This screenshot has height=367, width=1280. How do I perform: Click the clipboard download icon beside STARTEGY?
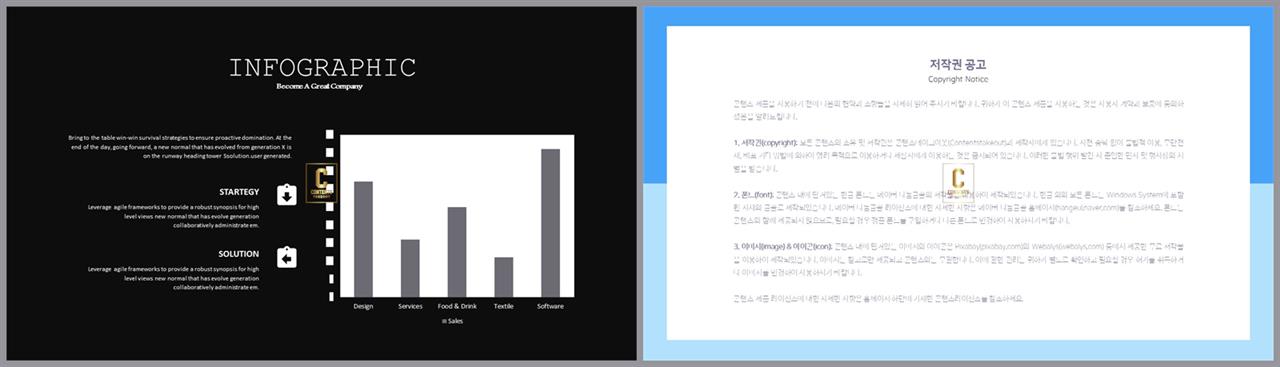(x=286, y=195)
